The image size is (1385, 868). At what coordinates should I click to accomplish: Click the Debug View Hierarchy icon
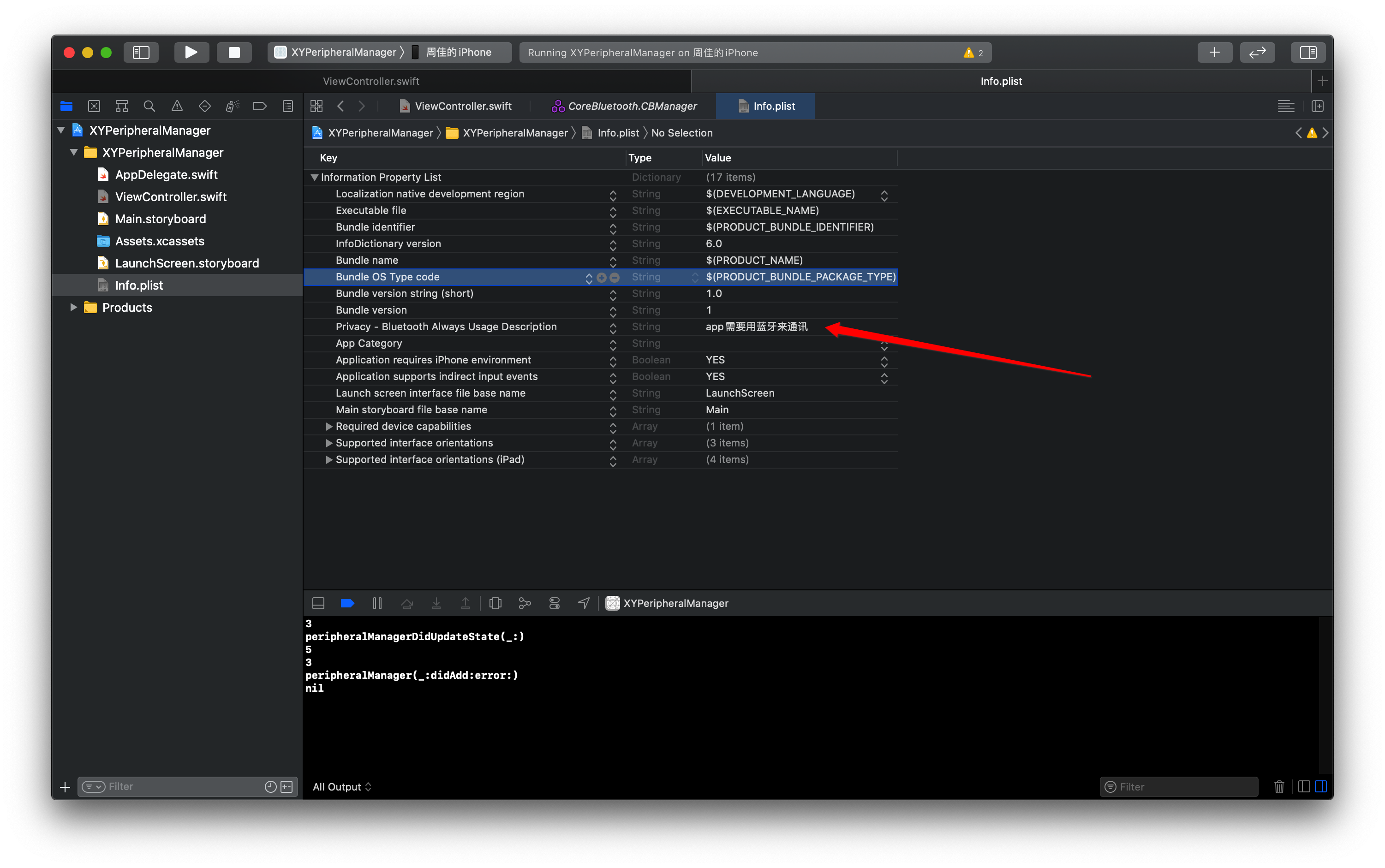click(x=495, y=603)
